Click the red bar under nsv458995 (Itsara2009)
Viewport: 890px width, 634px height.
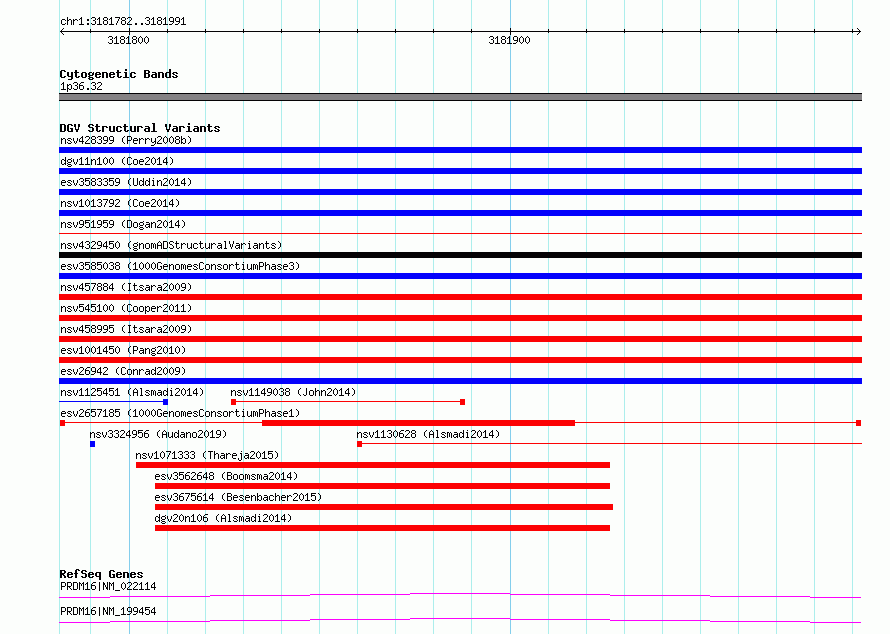click(x=460, y=339)
